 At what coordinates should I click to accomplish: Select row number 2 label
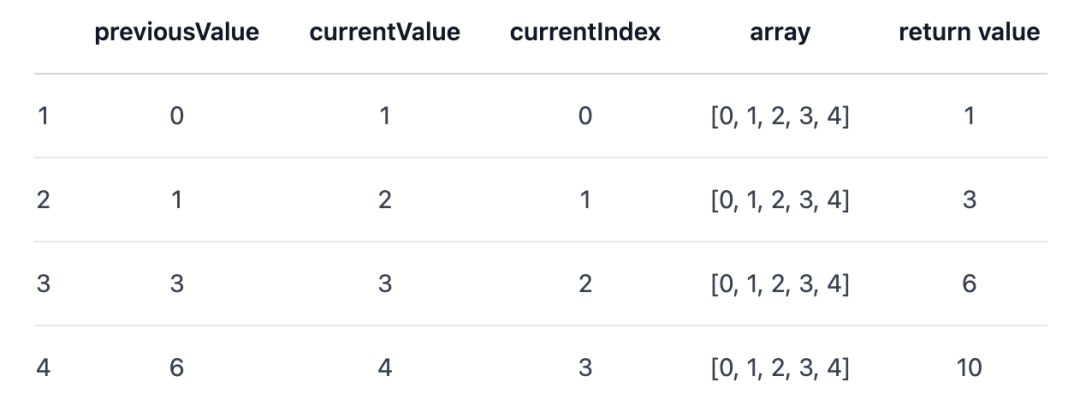[x=42, y=200]
